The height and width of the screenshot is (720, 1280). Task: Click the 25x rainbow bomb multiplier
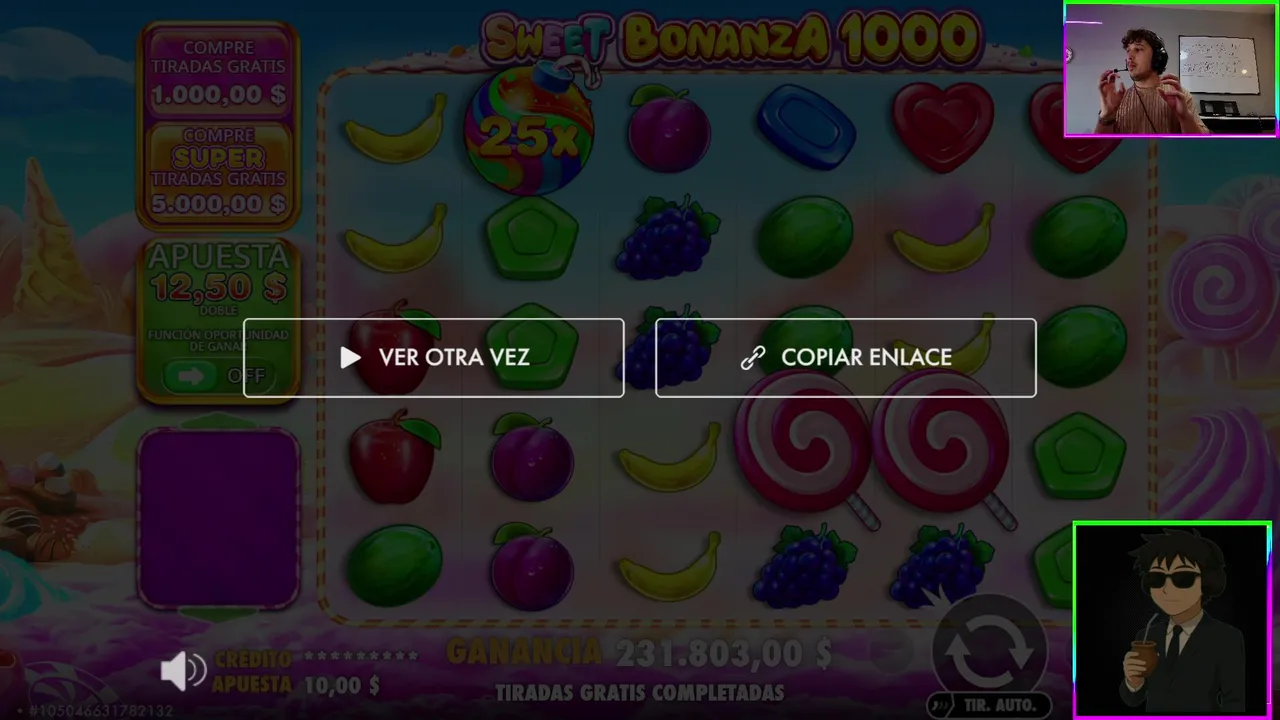[x=530, y=130]
